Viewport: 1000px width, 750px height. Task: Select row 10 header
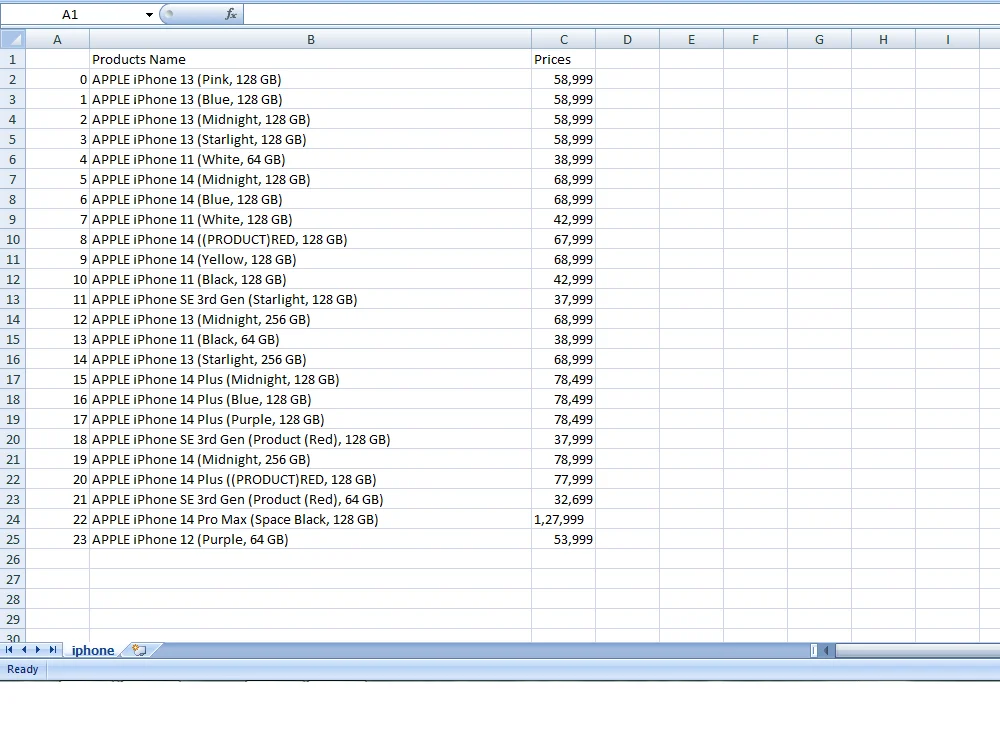pyautogui.click(x=13, y=239)
